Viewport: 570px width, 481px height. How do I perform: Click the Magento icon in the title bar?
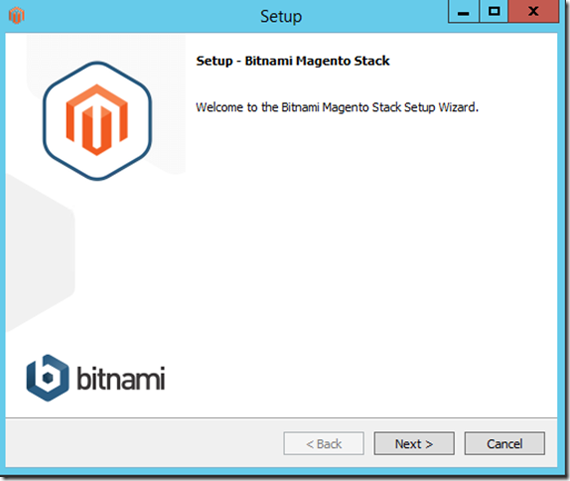pyautogui.click(x=16, y=16)
